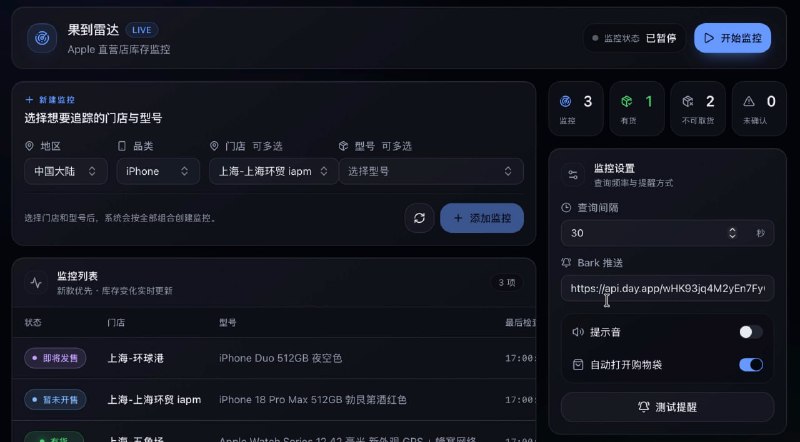Screen dimensions: 800x442
Task: Expand the 门店 dropdown 上海-上海环贸 iapm
Action: pos(273,171)
